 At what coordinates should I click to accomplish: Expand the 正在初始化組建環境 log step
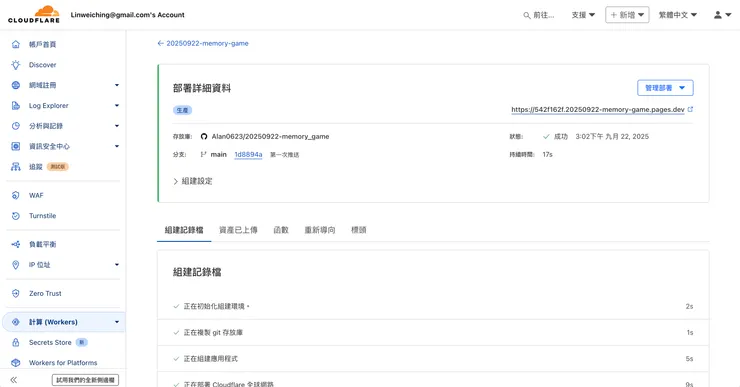pos(433,306)
